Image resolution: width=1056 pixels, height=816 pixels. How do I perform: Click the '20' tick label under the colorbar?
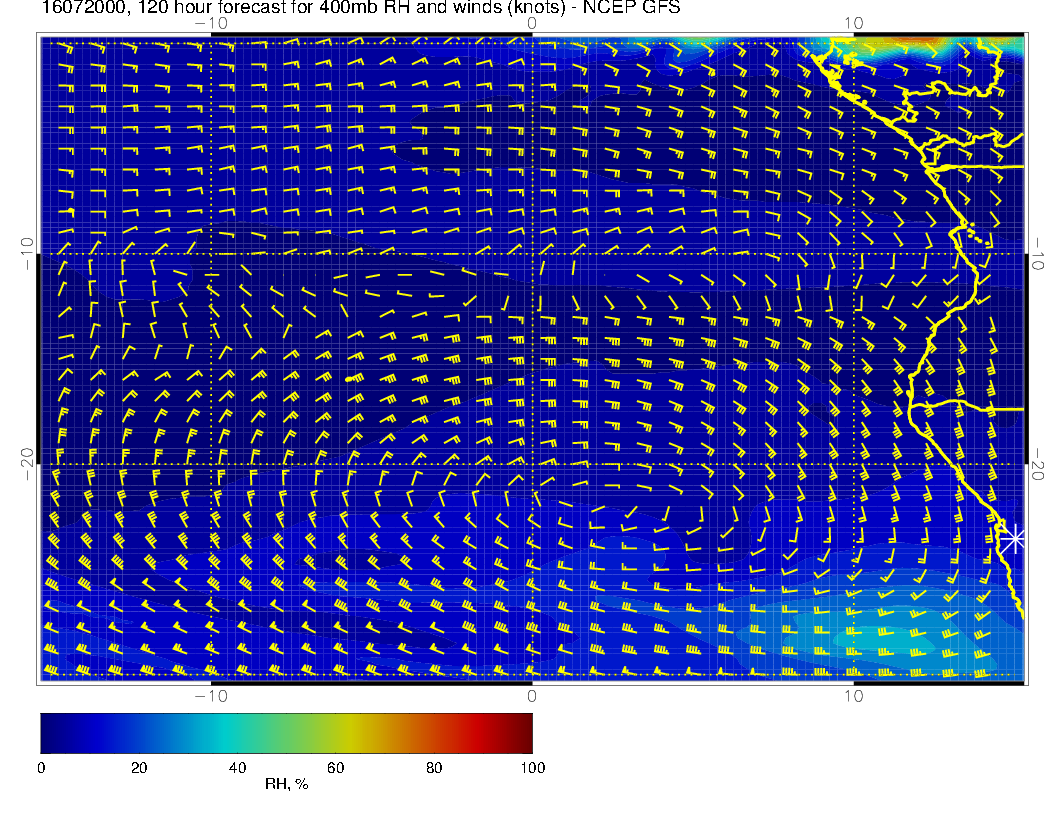point(139,768)
